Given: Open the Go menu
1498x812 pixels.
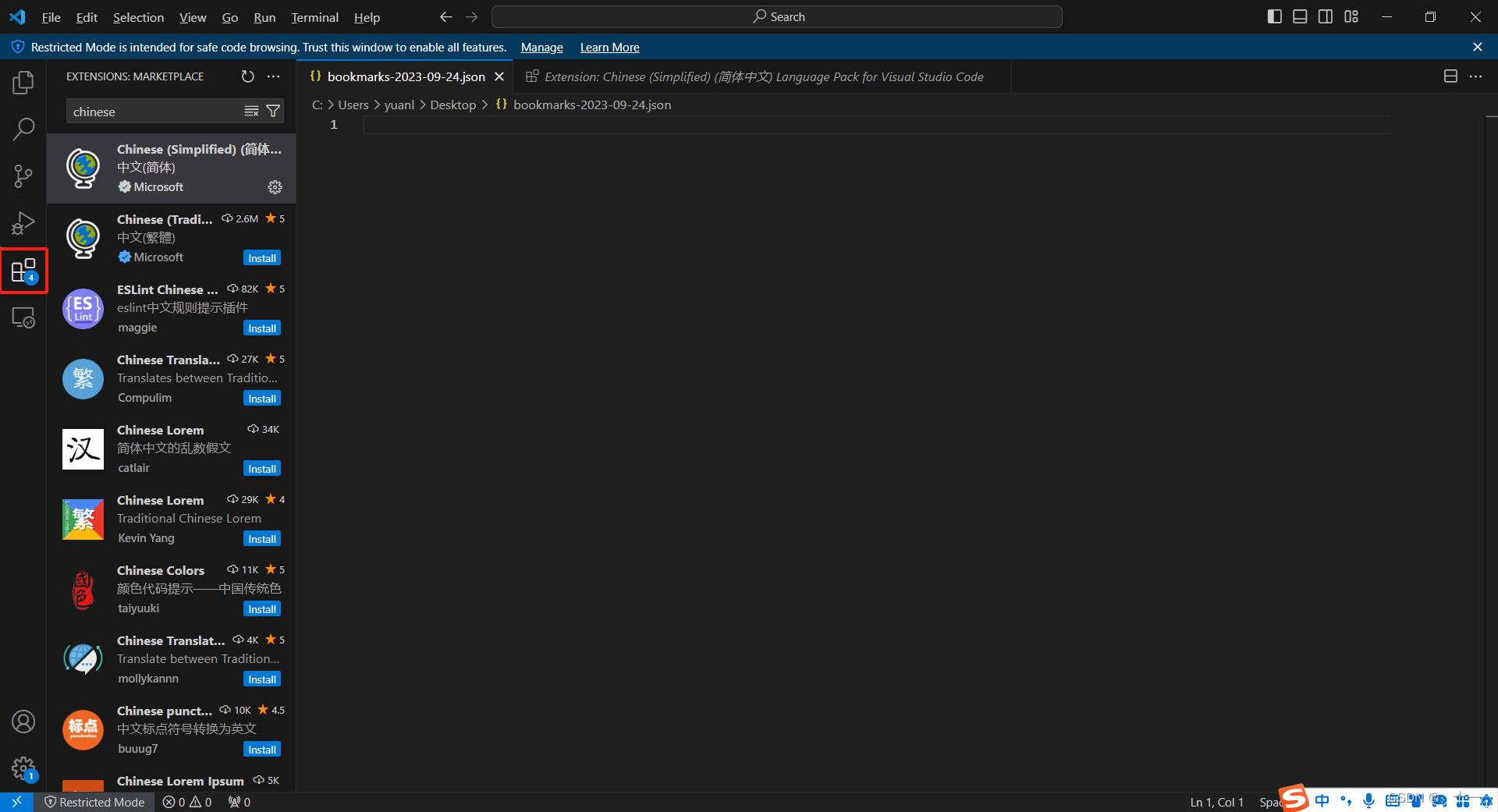Looking at the screenshot, I should [230, 17].
